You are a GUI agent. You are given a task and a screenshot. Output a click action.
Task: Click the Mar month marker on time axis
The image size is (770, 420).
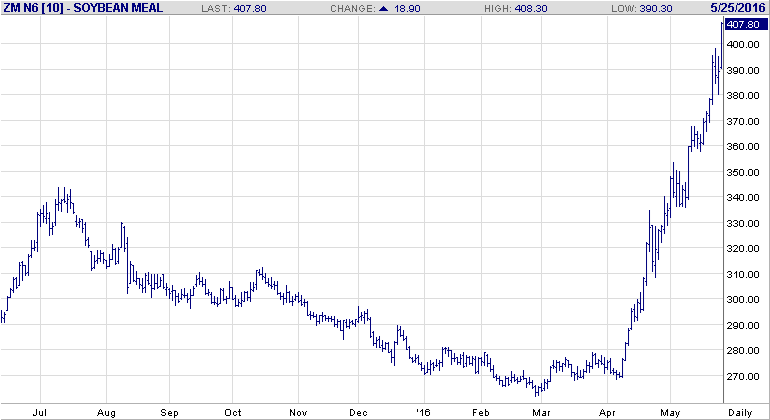click(541, 411)
